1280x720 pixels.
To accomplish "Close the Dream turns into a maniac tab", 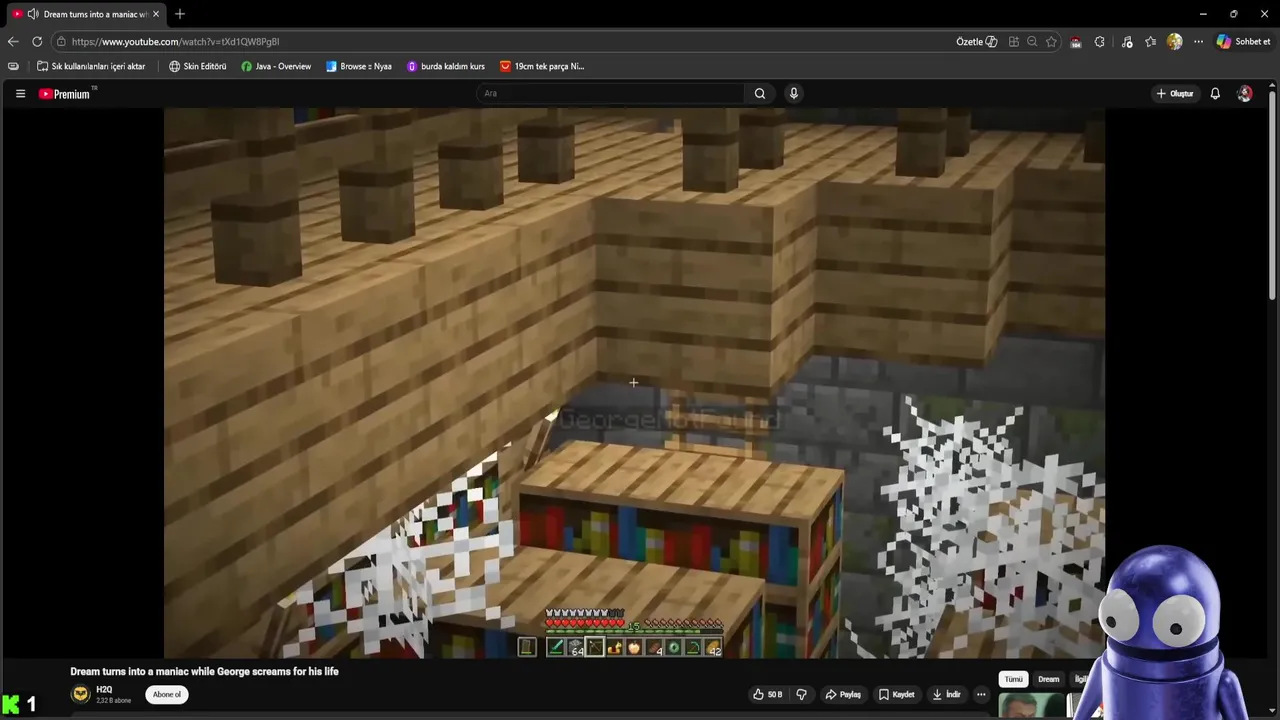I will [x=156, y=14].
